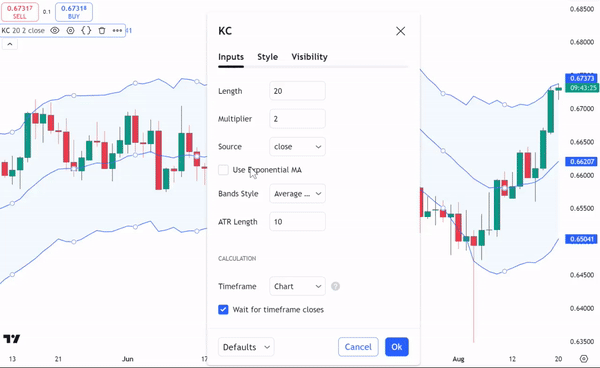Open the Defaults dropdown
The height and width of the screenshot is (368, 600).
(x=246, y=347)
